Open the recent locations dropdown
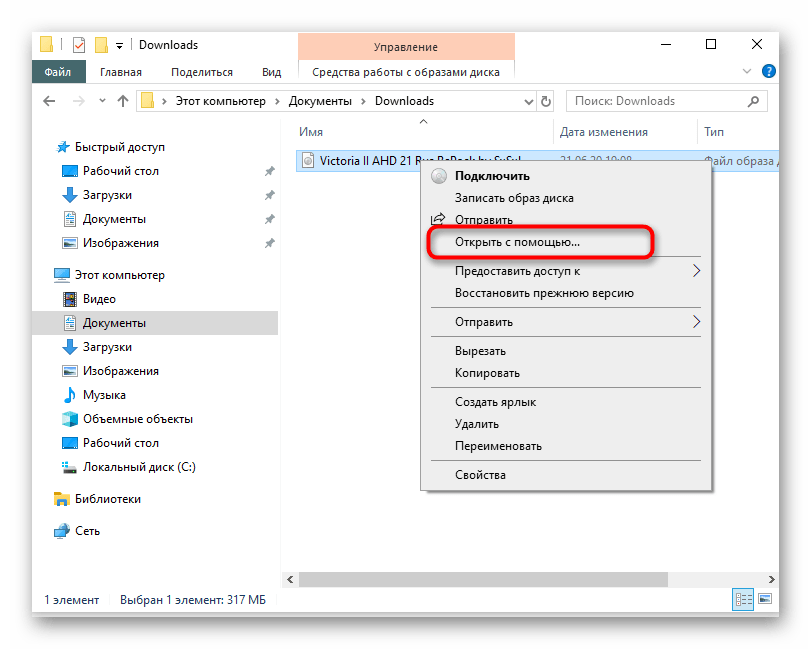The width and height of the screenshot is (811, 649). (102, 101)
